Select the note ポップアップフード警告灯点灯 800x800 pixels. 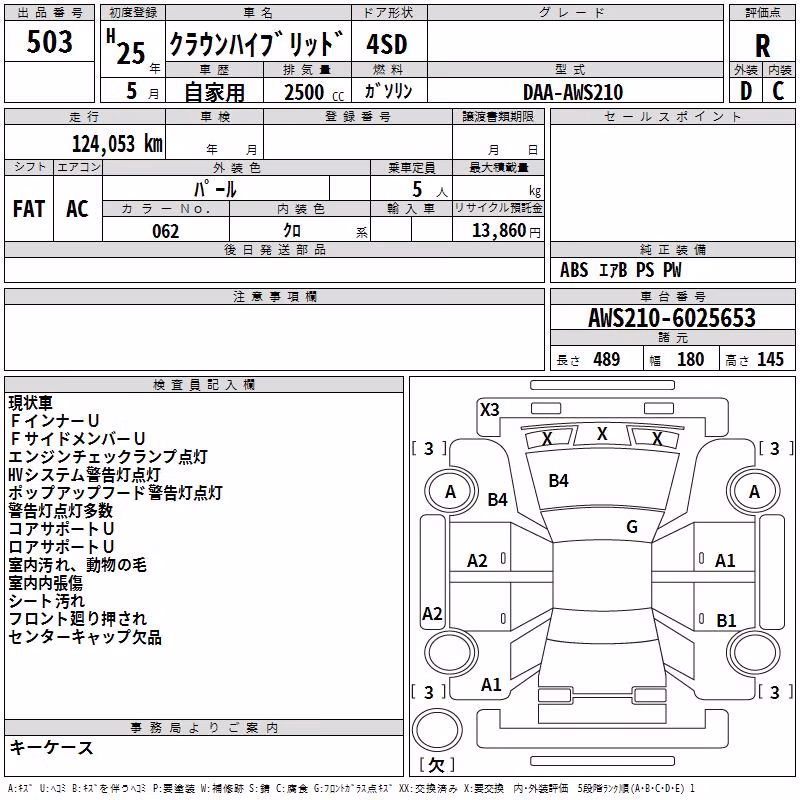[x=115, y=493]
